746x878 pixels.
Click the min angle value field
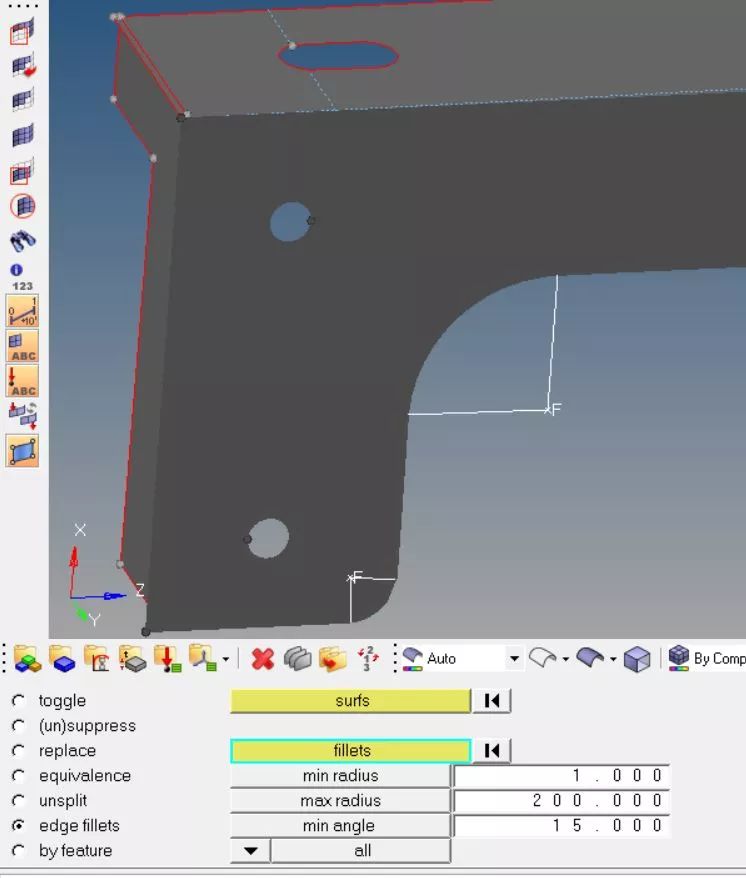[x=561, y=826]
